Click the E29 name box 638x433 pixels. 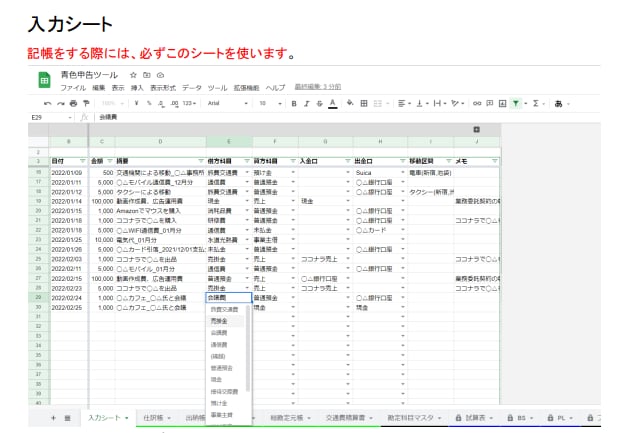pos(51,117)
